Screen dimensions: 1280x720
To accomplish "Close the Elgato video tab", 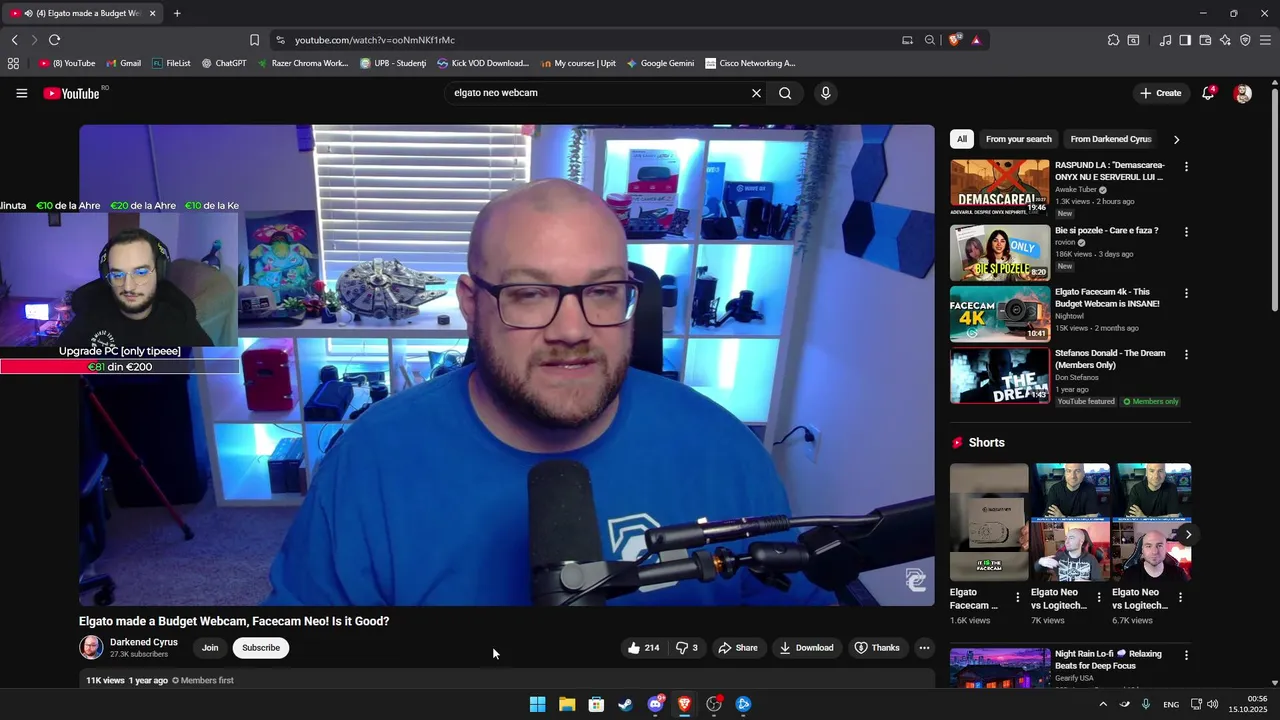I will click(x=152, y=13).
